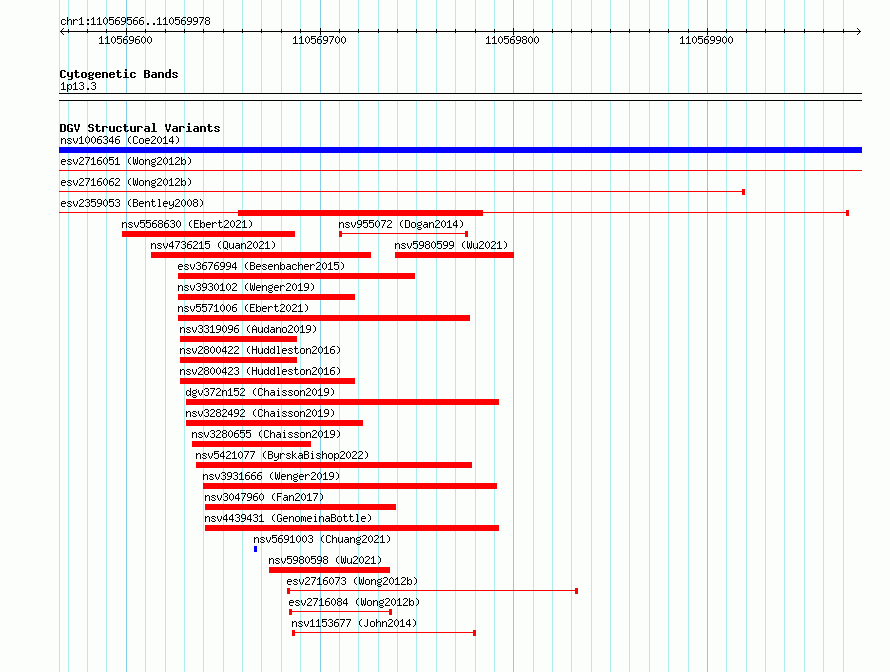
Task: Select the red bar under esv3676994
Action: [x=296, y=276]
